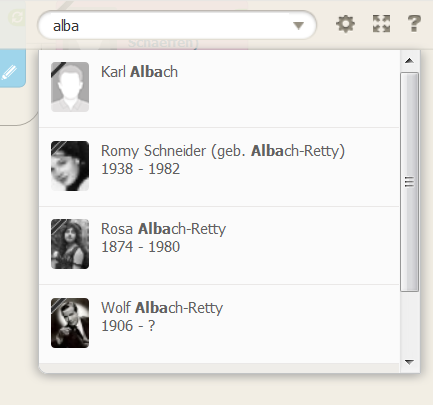
Task: Click the blue pencil edit tab
Action: pyautogui.click(x=10, y=68)
